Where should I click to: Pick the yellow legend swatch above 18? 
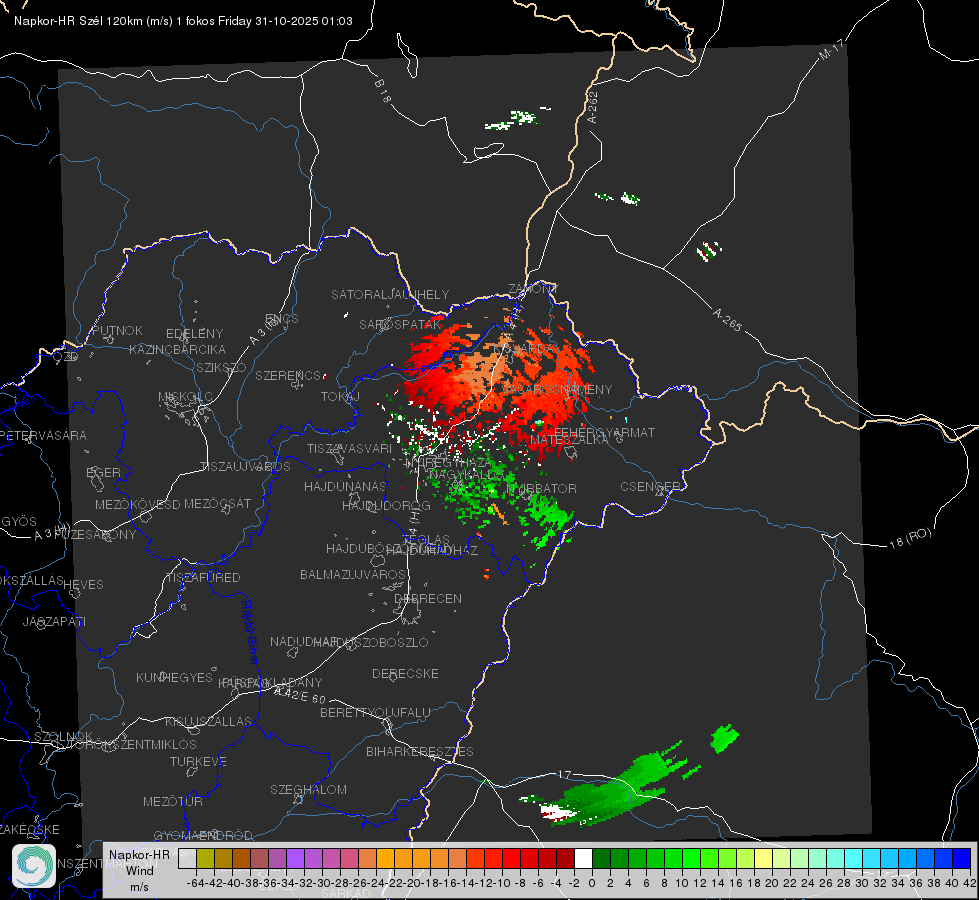(x=763, y=858)
